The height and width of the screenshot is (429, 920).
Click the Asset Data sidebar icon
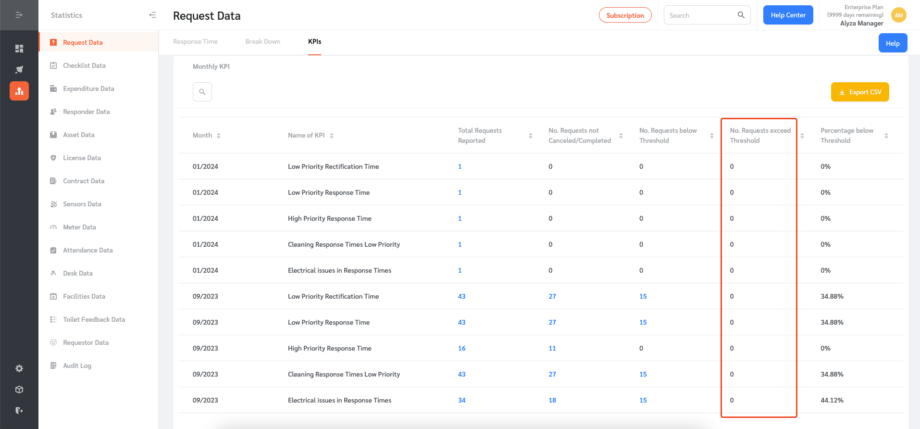point(53,134)
